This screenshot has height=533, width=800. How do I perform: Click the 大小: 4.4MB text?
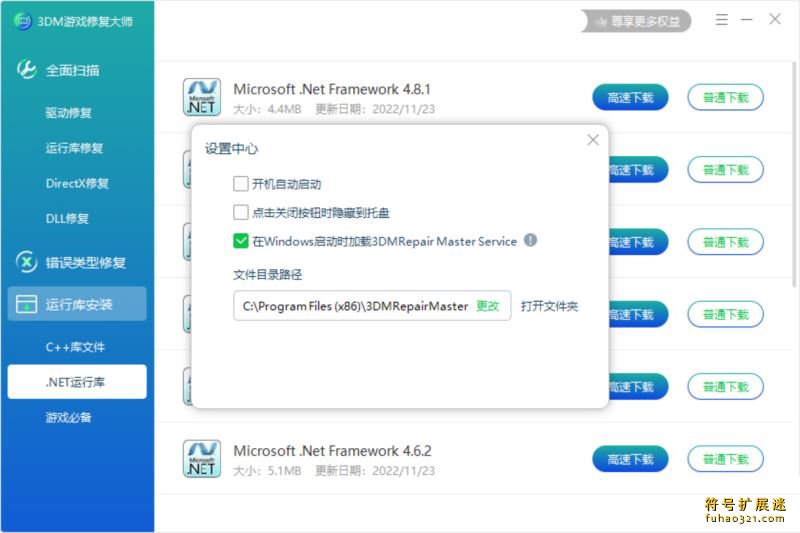point(267,109)
